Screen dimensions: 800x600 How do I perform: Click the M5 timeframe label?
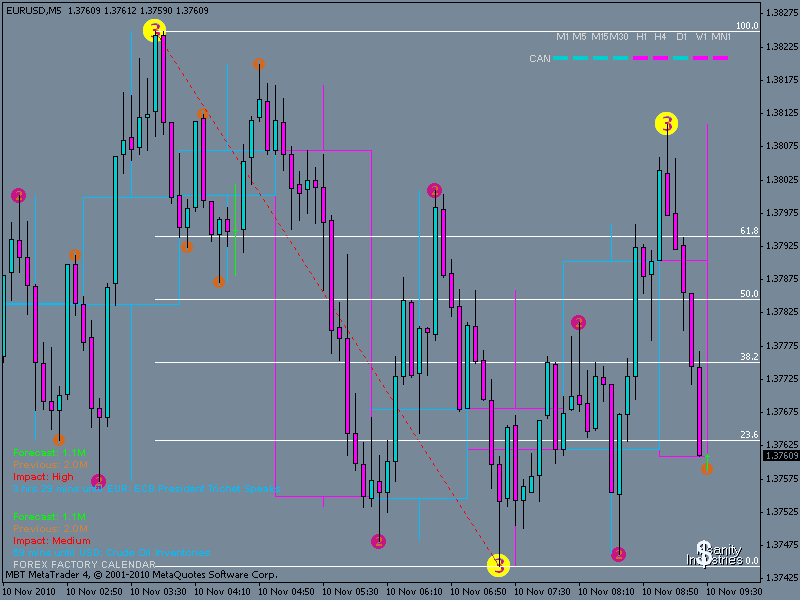point(579,37)
